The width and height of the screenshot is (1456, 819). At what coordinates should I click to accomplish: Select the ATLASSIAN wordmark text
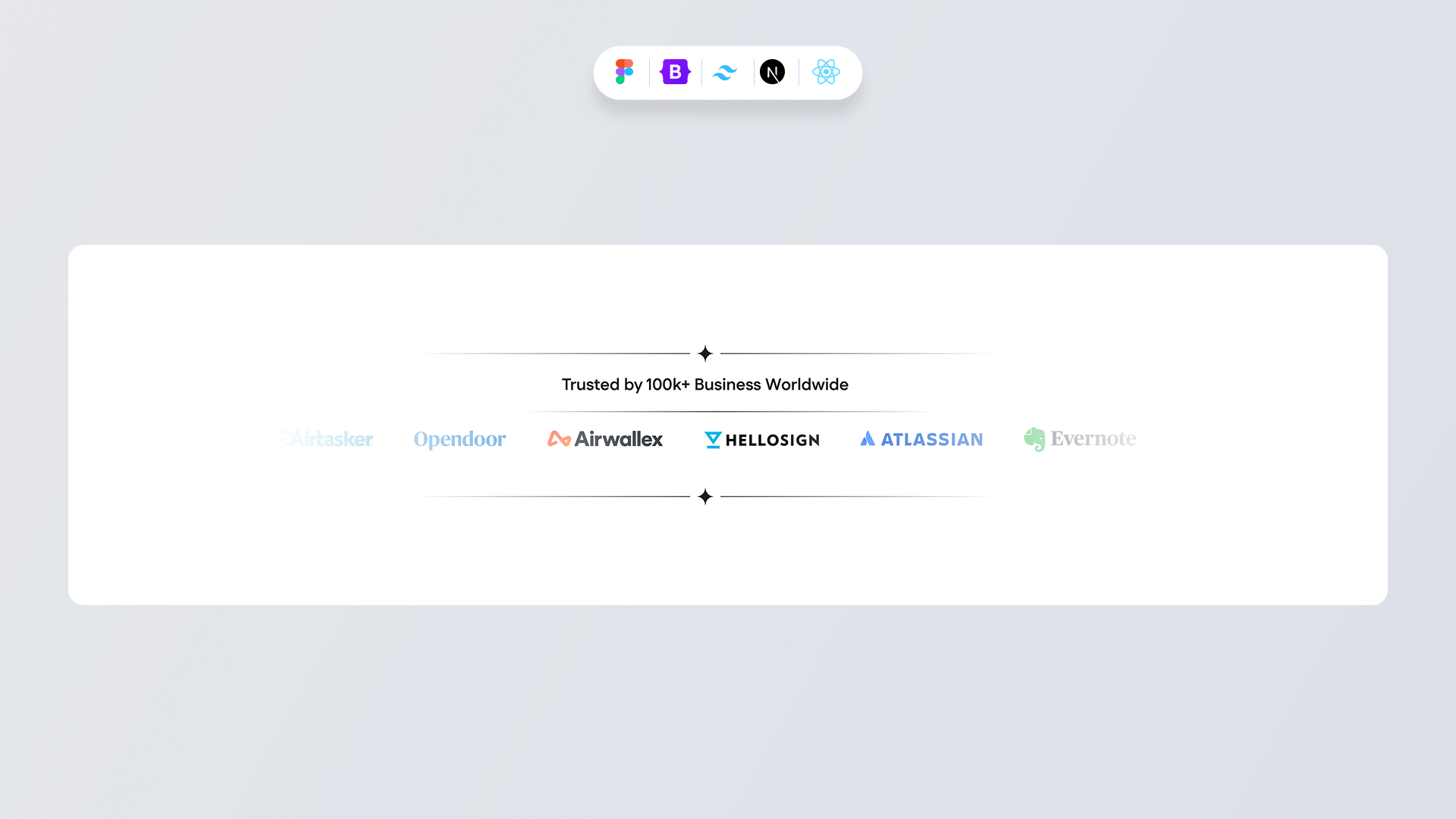click(931, 439)
